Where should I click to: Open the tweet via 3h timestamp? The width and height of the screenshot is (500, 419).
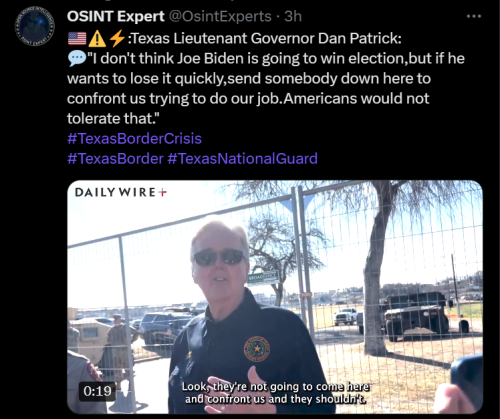(293, 16)
